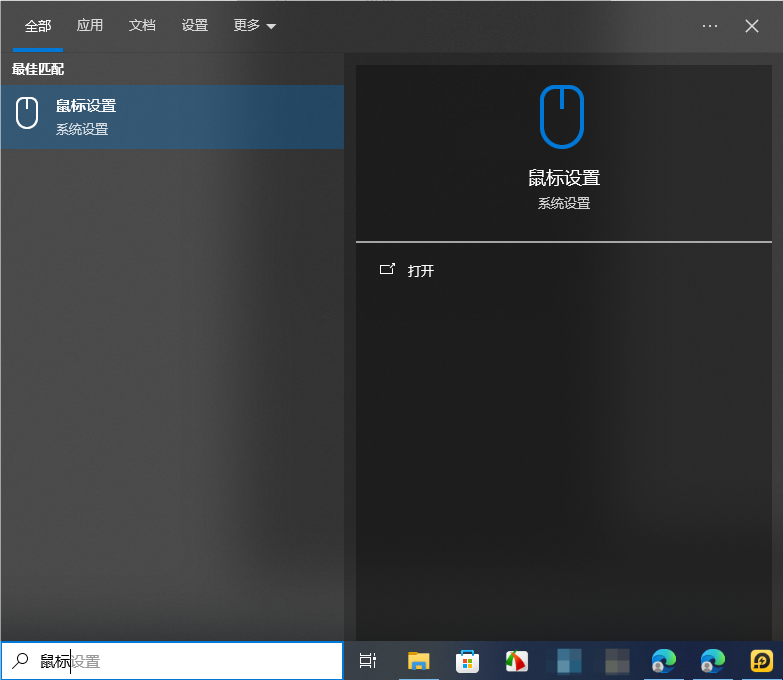Open the left Microsoft Edge taskbar icon
Screen dimensions: 783x680
click(x=663, y=661)
